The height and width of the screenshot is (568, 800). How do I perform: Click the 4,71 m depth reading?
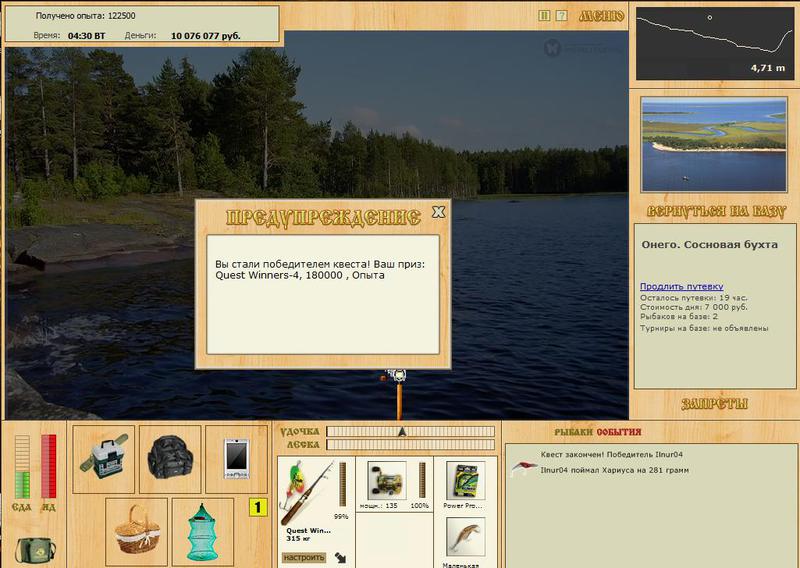[767, 67]
